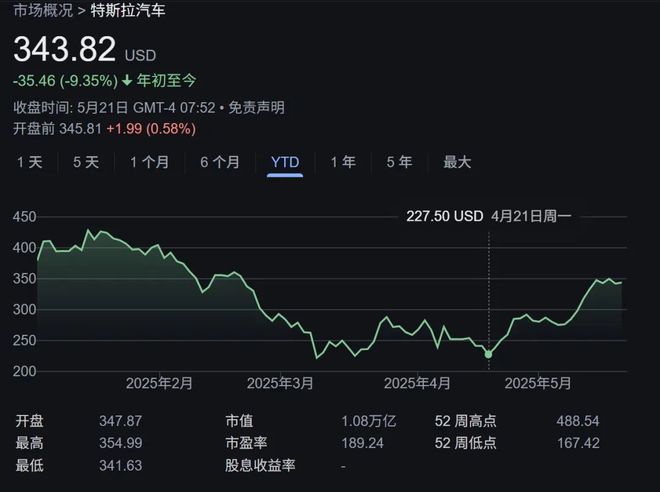The height and width of the screenshot is (492, 660).
Task: Switch to the 5天 time range
Action: pos(86,162)
